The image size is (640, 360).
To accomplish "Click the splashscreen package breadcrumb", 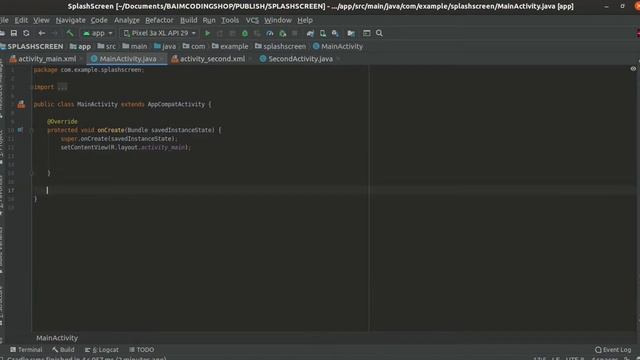I will 280,47.
